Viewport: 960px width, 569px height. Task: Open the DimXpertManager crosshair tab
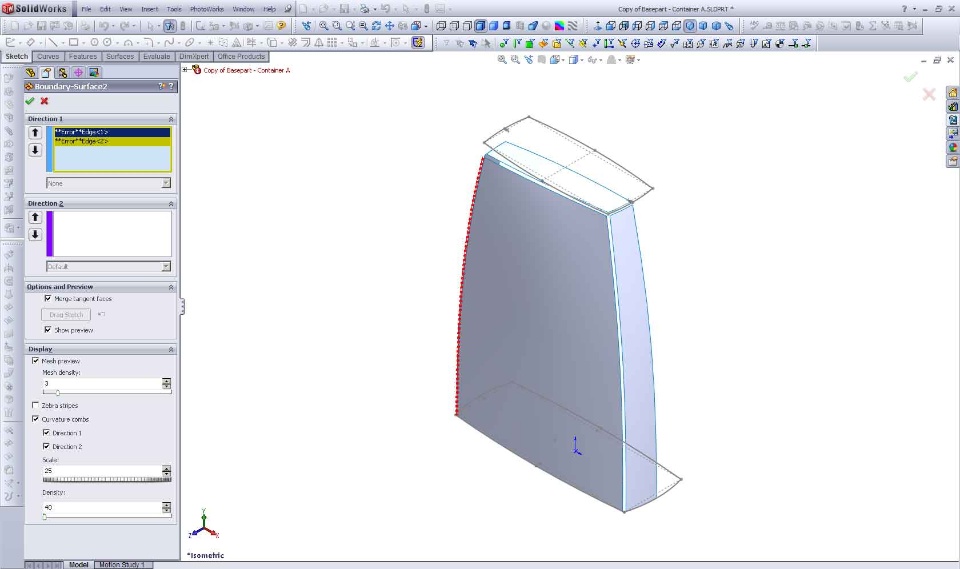pyautogui.click(x=78, y=73)
